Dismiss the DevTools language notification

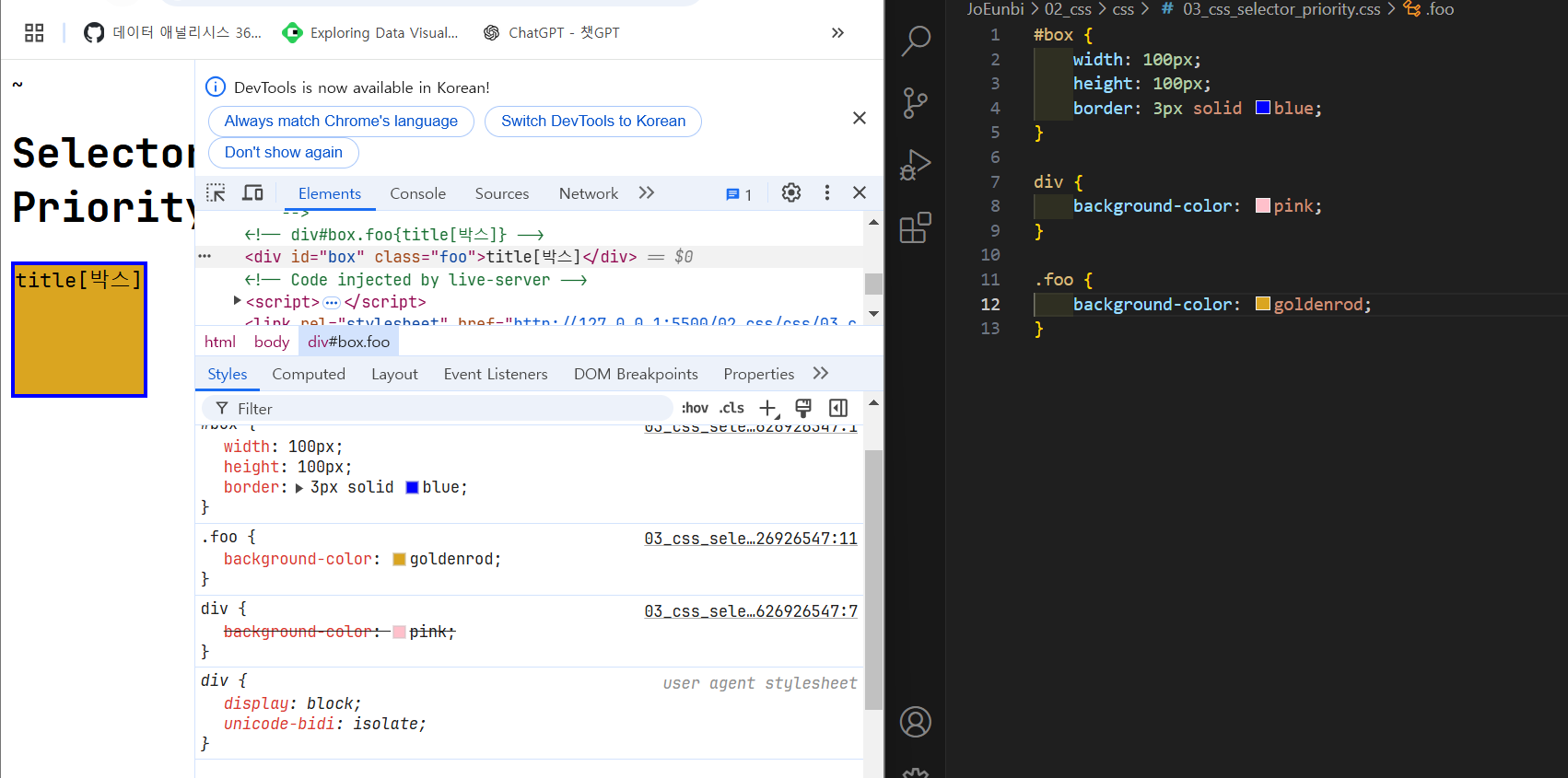click(x=860, y=118)
